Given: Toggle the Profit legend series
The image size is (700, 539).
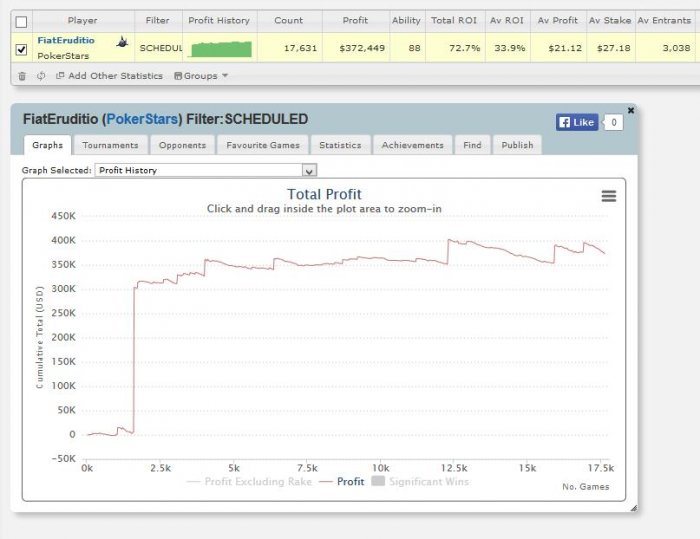Looking at the screenshot, I should click(x=342, y=481).
